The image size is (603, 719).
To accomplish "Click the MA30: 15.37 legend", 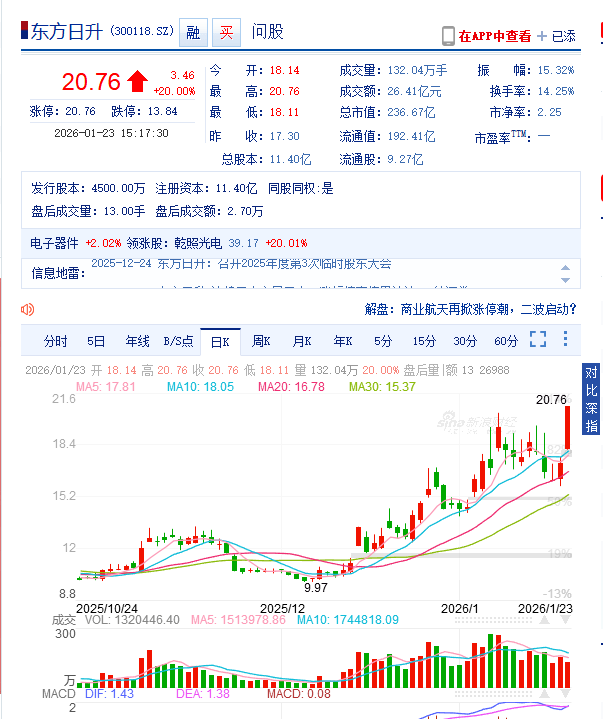I will pyautogui.click(x=382, y=387).
